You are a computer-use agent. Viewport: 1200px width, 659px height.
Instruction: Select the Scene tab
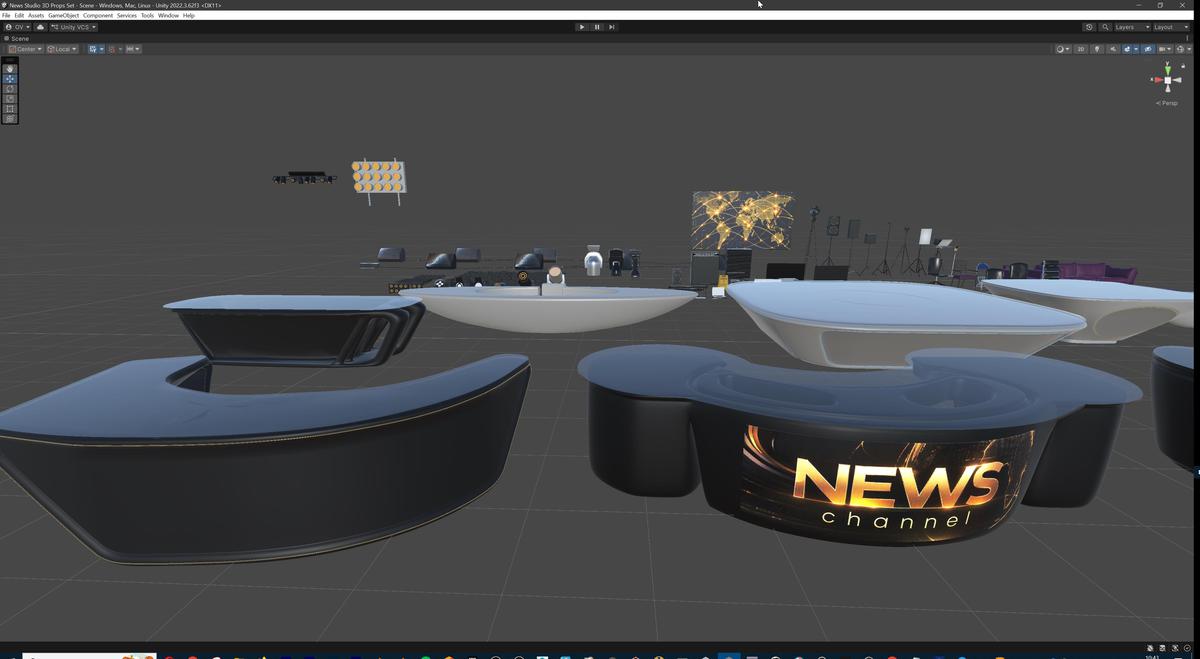[x=17, y=38]
